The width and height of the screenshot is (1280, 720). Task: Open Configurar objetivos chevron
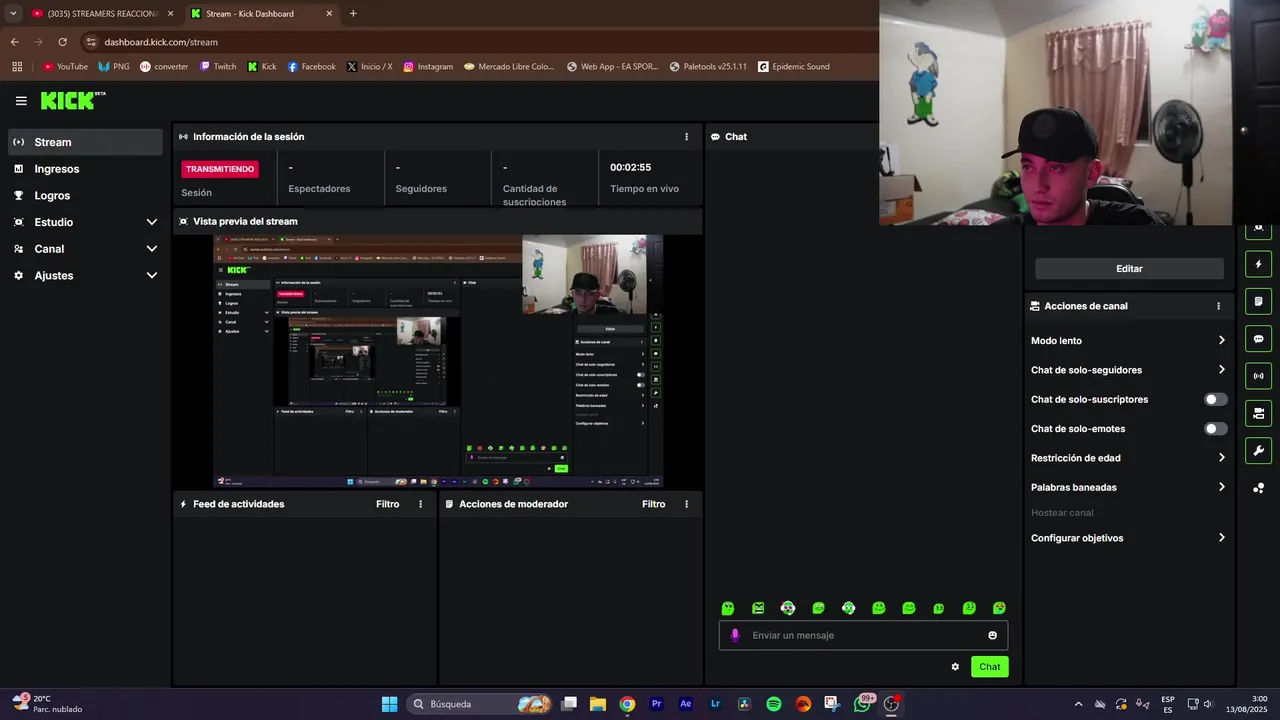pyautogui.click(x=1221, y=538)
